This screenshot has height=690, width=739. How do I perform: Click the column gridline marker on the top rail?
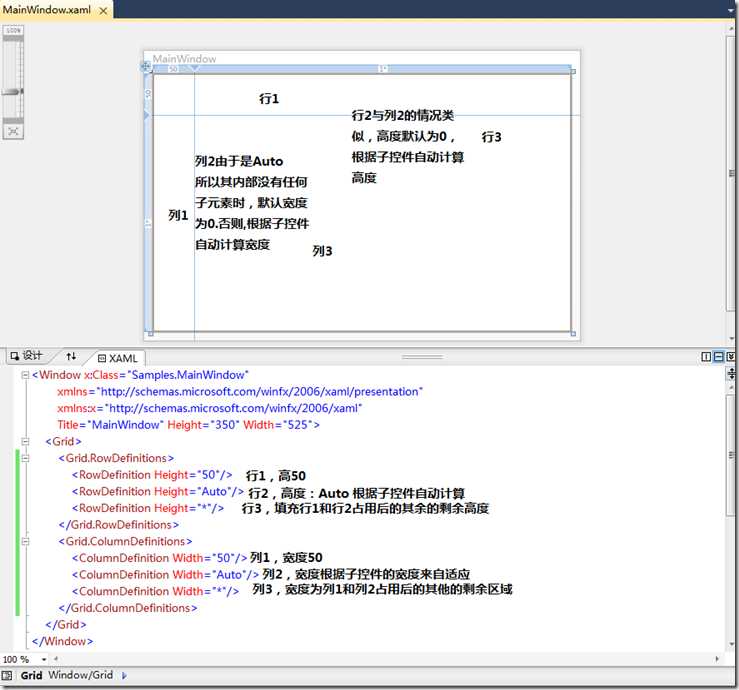tap(194, 69)
